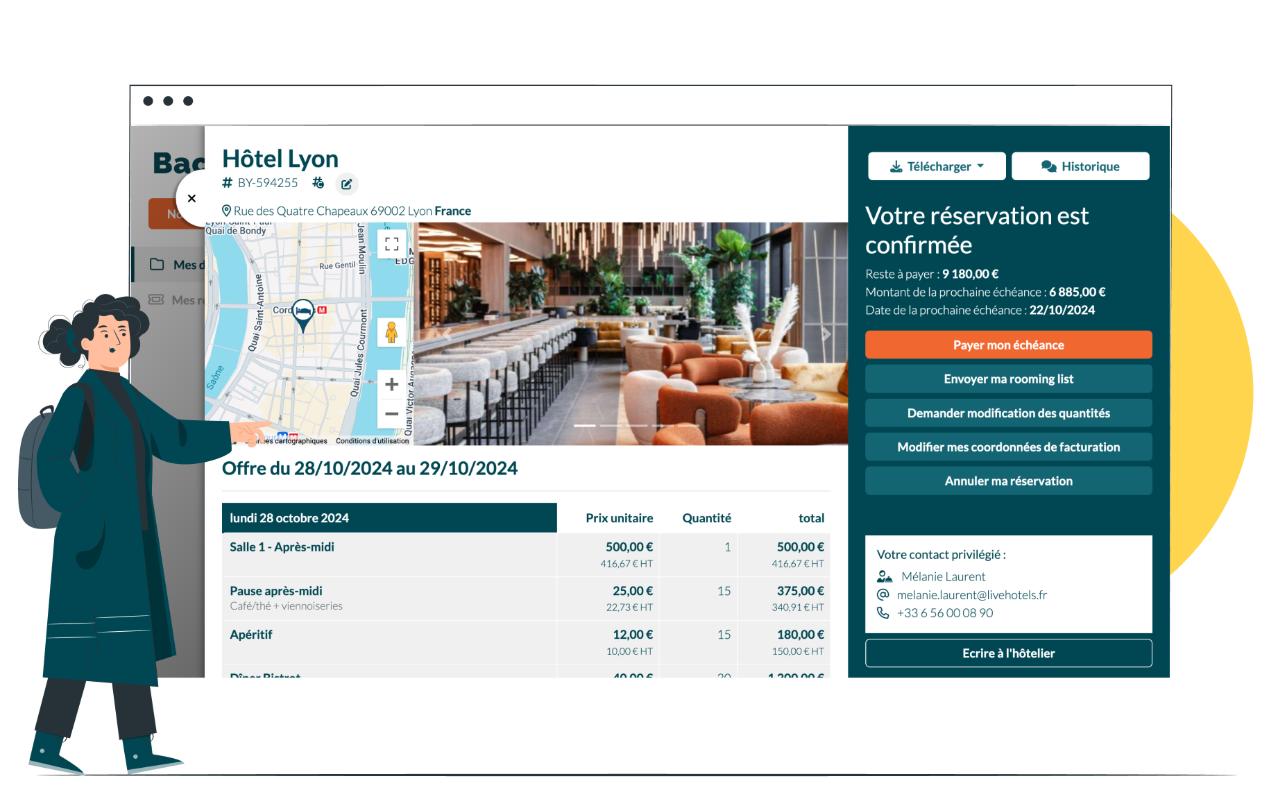Zoom in on the map
Viewport: 1278px width, 798px height.
(391, 384)
